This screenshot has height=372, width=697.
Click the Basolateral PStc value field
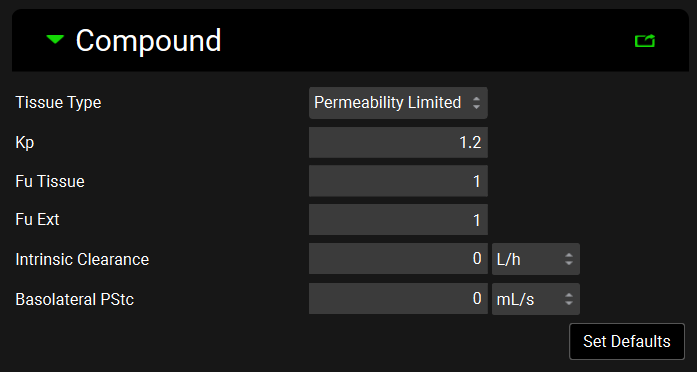[x=398, y=299]
